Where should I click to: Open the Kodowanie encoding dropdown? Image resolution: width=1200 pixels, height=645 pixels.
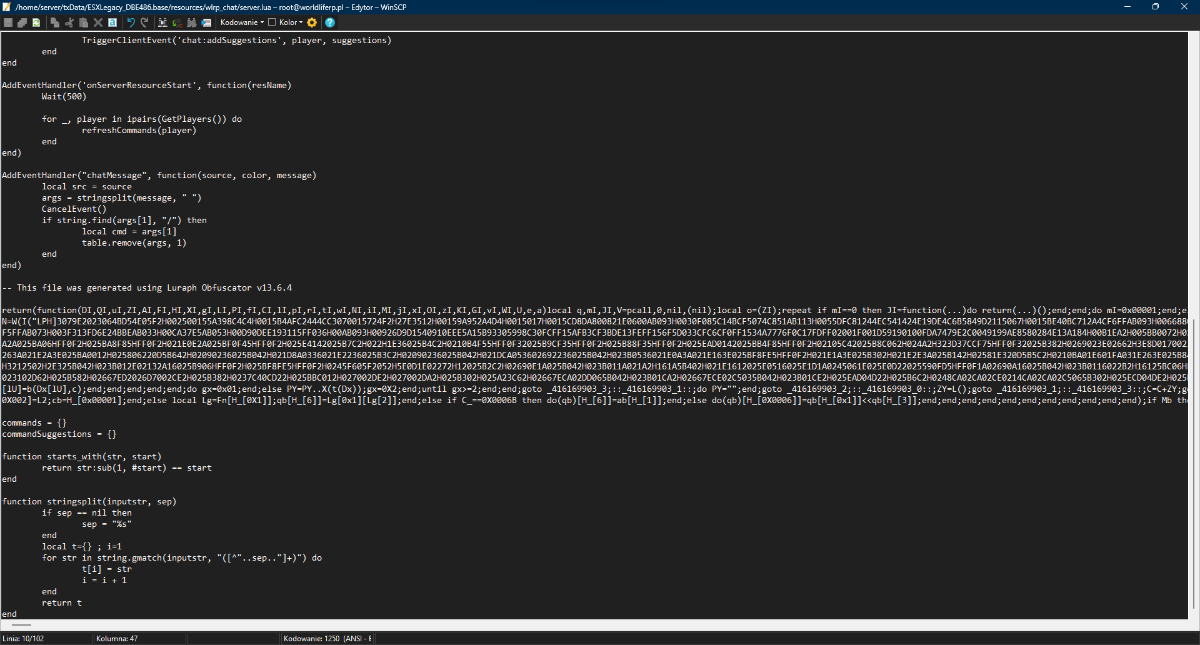242,22
